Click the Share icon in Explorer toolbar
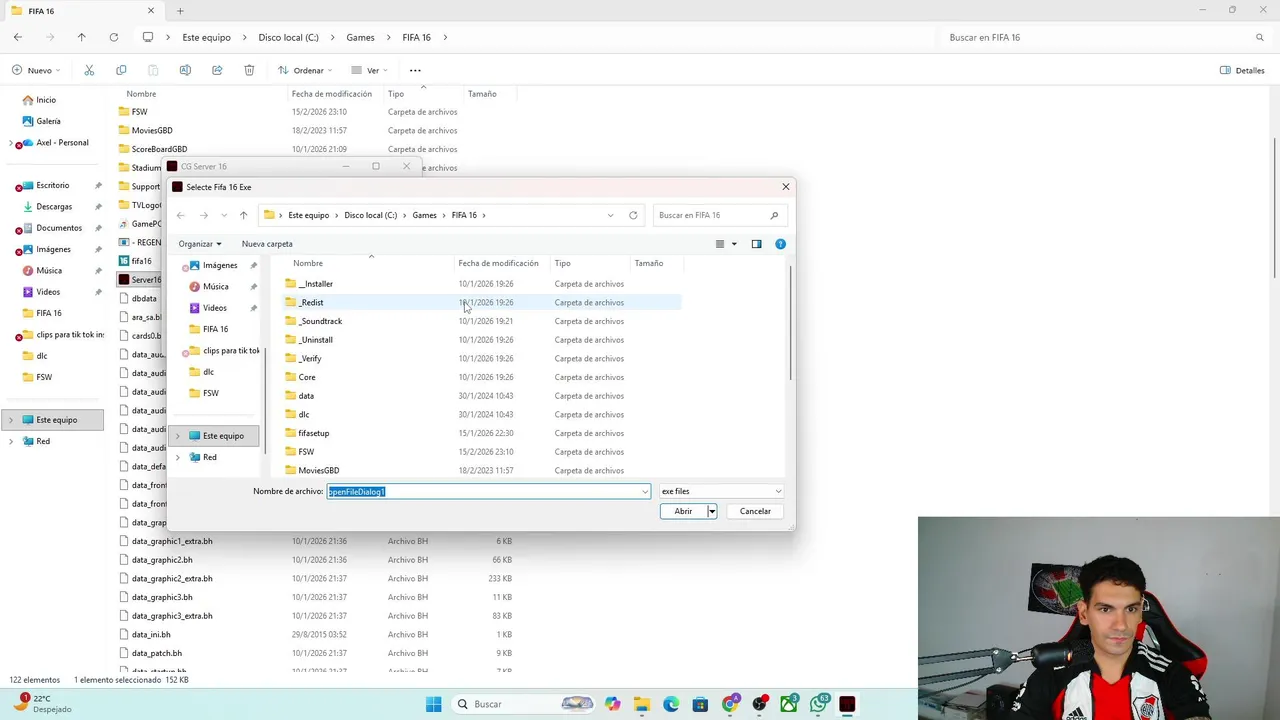1280x720 pixels. [x=217, y=70]
